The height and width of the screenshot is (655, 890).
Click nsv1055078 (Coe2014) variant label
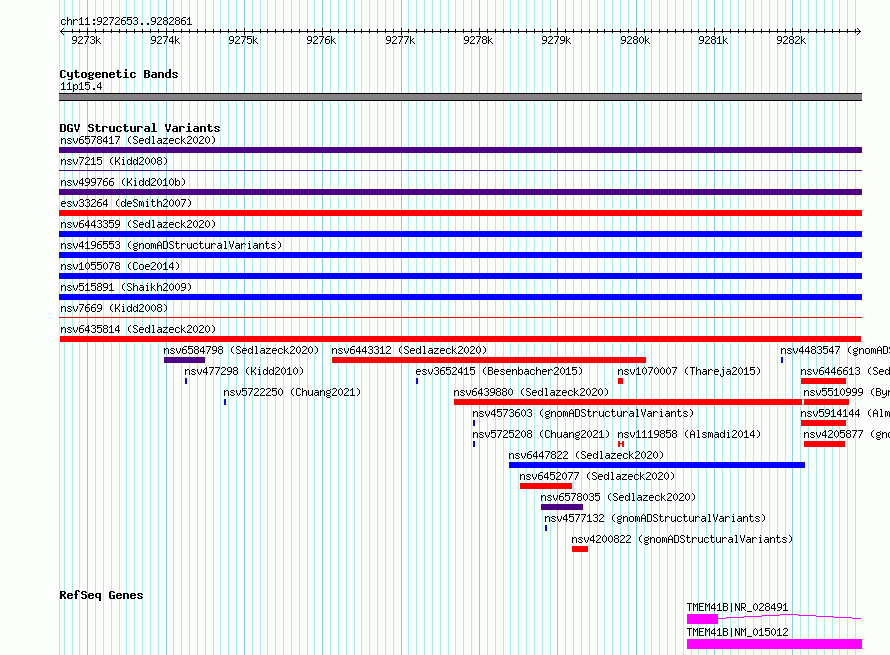click(x=120, y=266)
